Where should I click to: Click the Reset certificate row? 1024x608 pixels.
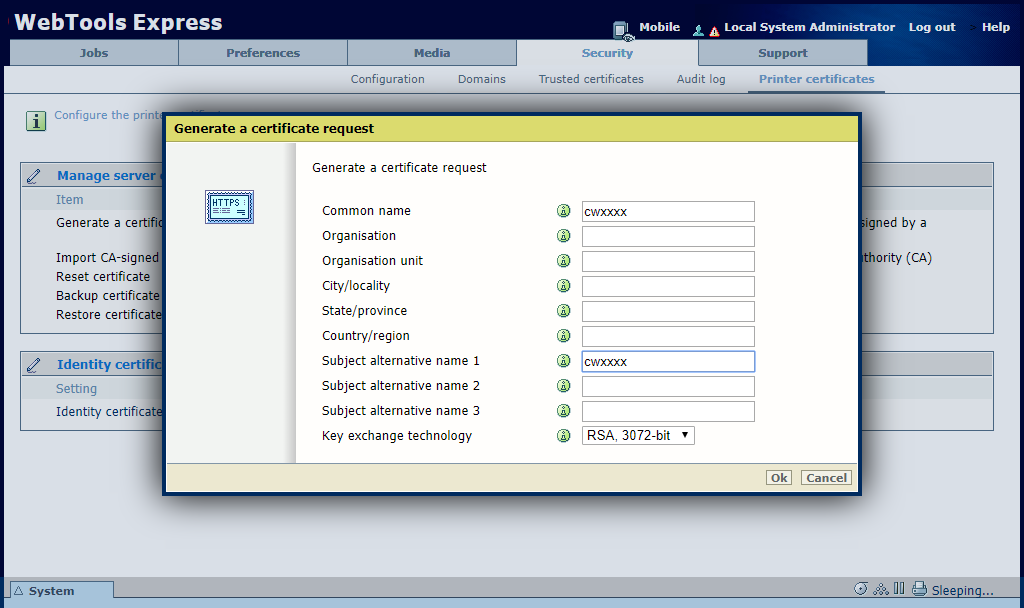pyautogui.click(x=103, y=277)
